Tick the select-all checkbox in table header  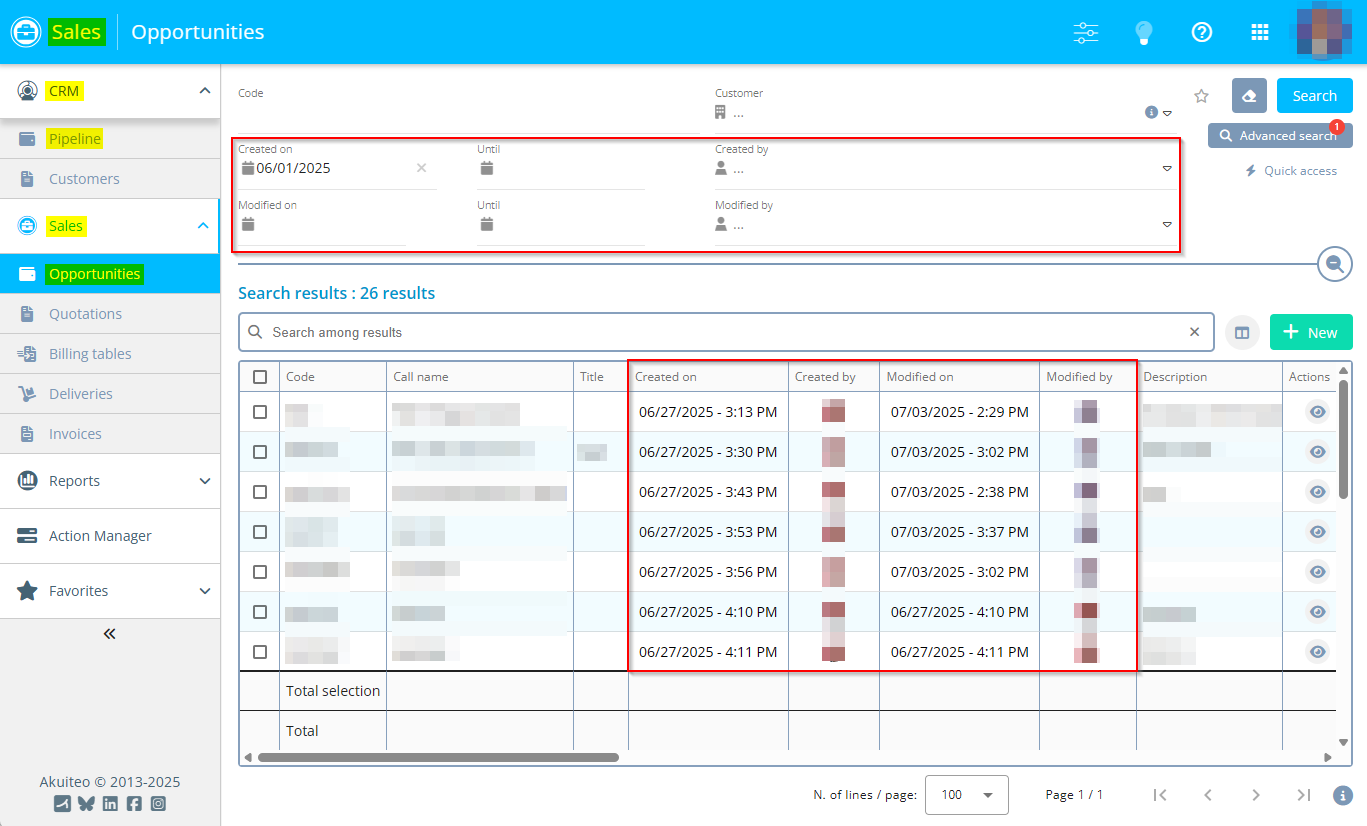(x=260, y=377)
